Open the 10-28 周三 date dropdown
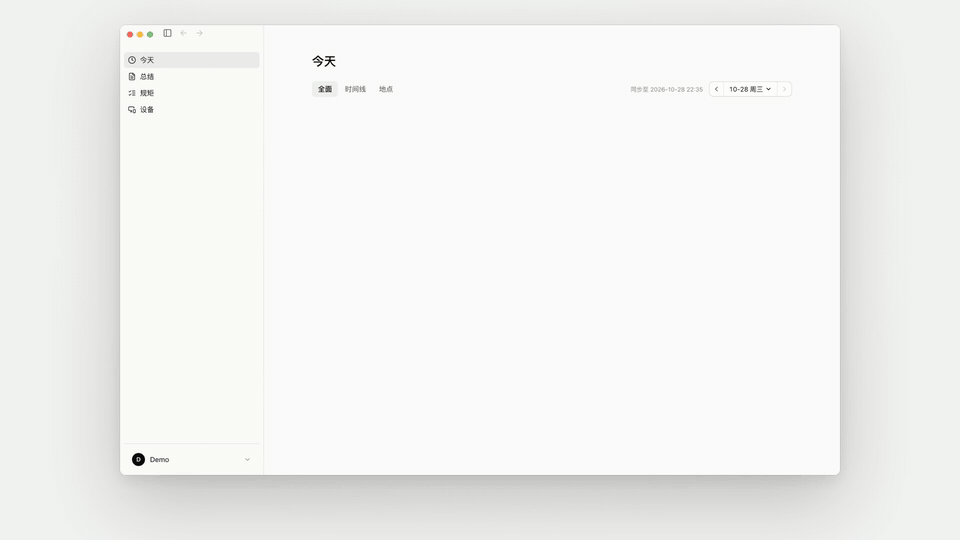960x540 pixels. coord(750,89)
